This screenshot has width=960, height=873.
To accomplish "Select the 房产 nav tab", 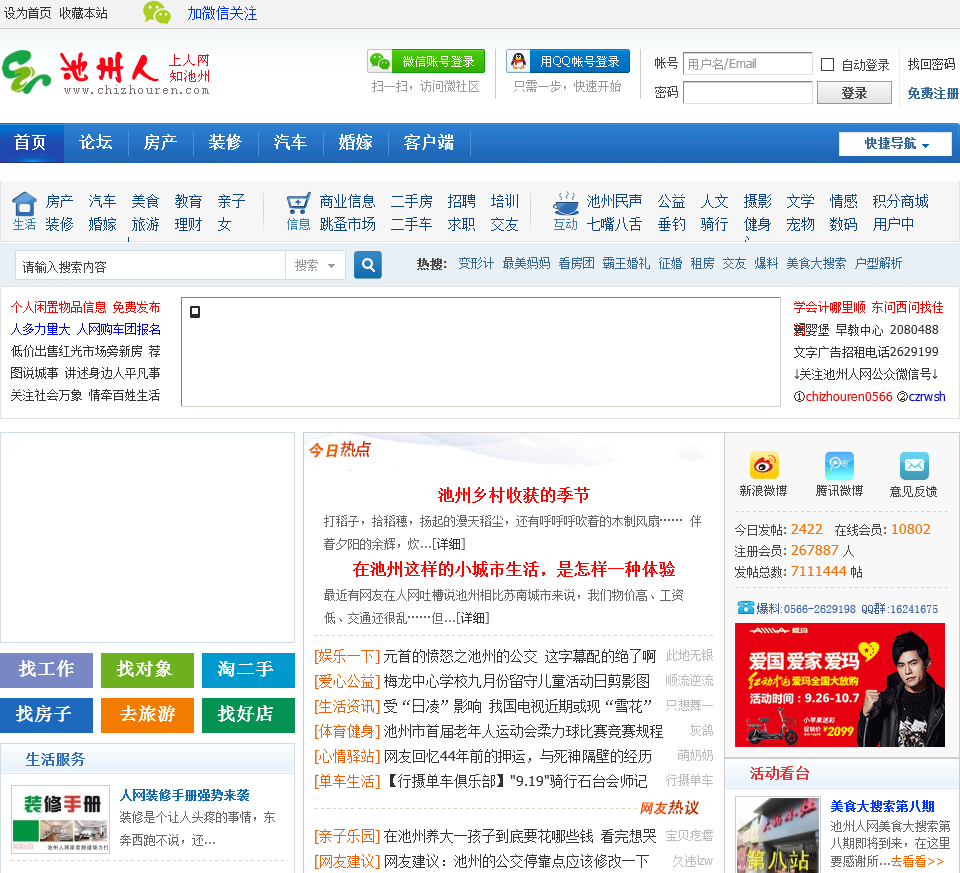I will click(x=160, y=143).
